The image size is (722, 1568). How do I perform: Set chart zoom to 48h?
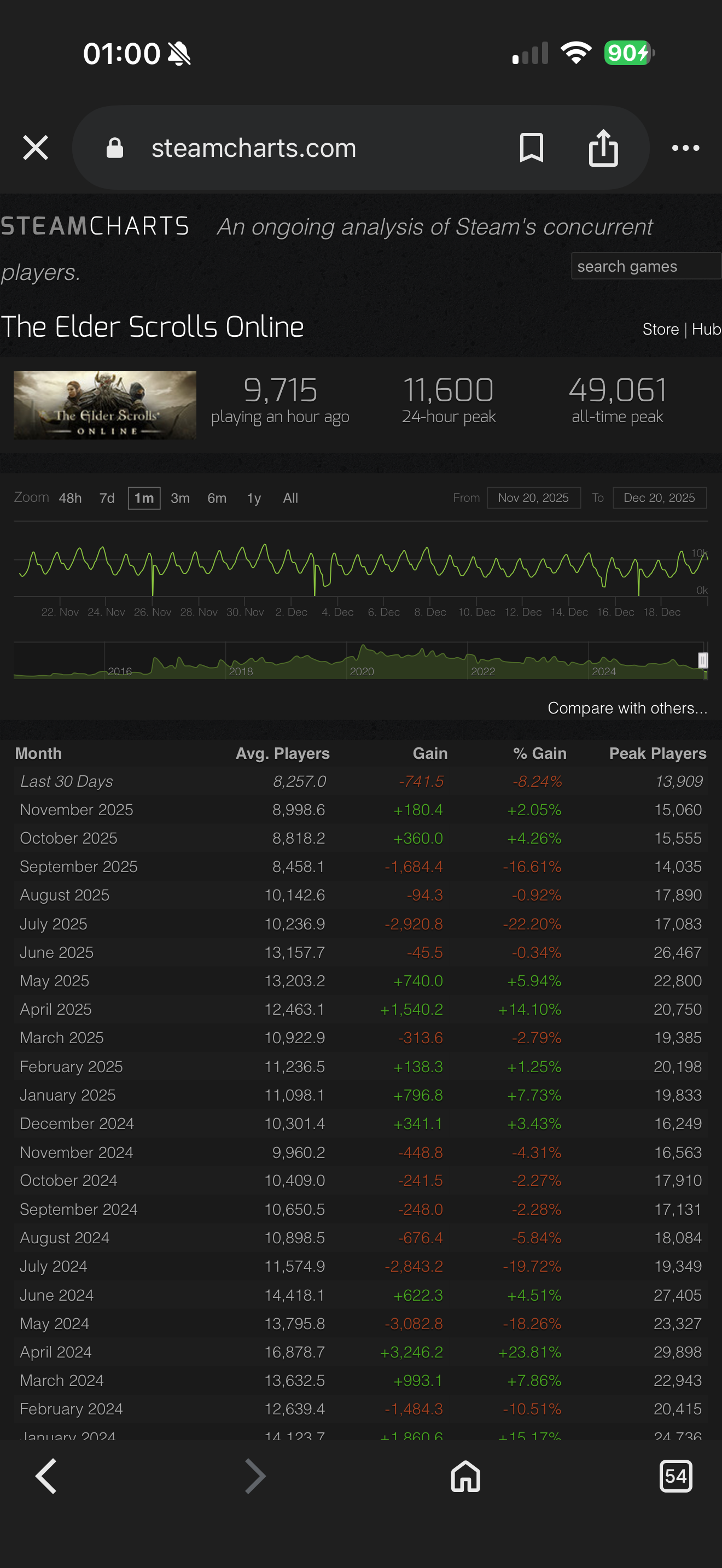click(x=70, y=498)
